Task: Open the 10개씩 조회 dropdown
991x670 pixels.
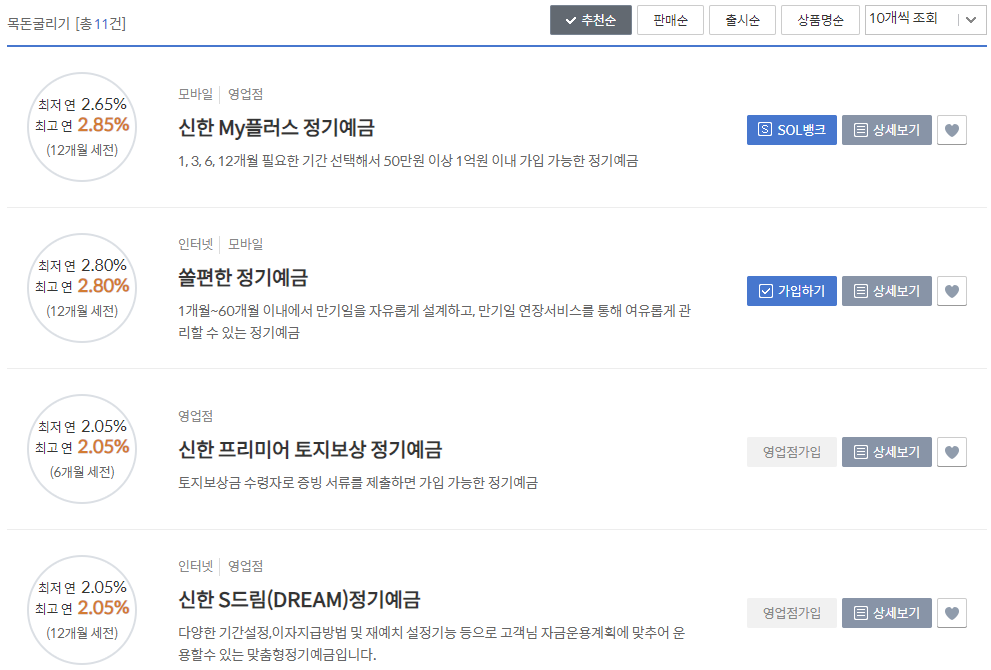Action: point(925,20)
